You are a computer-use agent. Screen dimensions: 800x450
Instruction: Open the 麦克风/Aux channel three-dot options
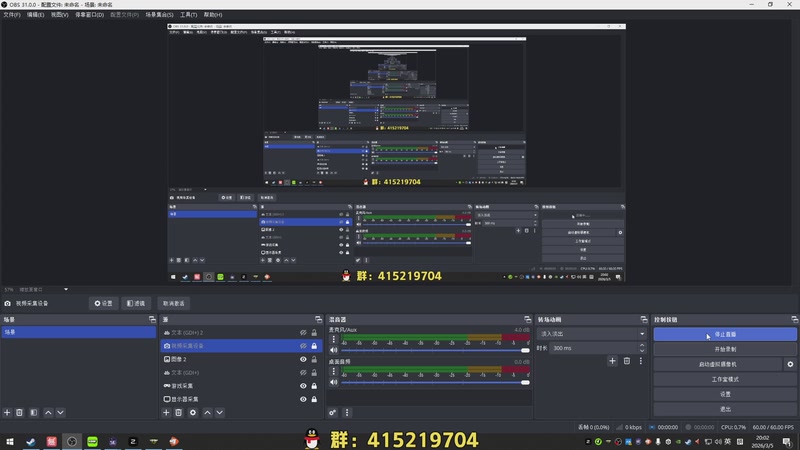(334, 339)
